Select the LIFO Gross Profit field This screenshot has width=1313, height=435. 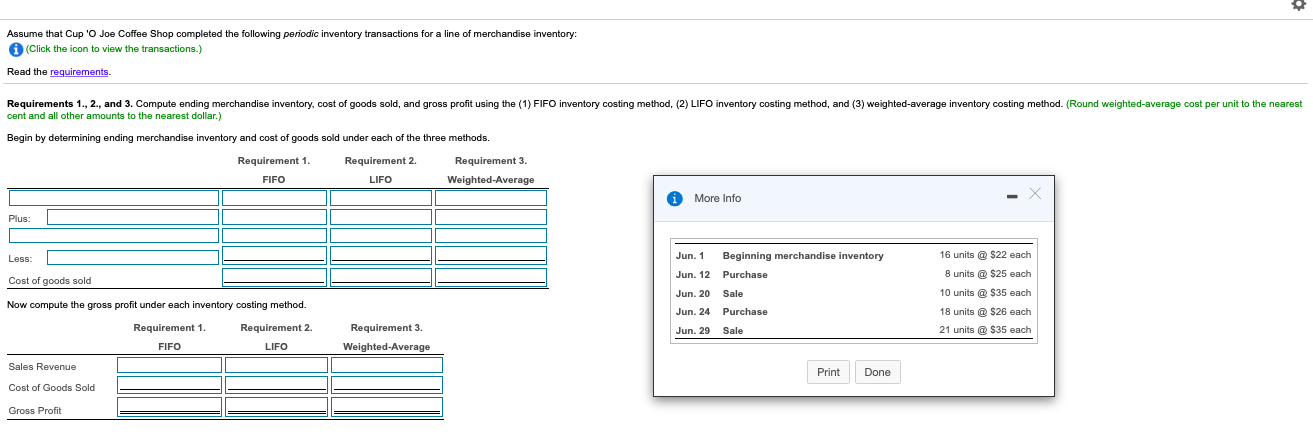276,406
